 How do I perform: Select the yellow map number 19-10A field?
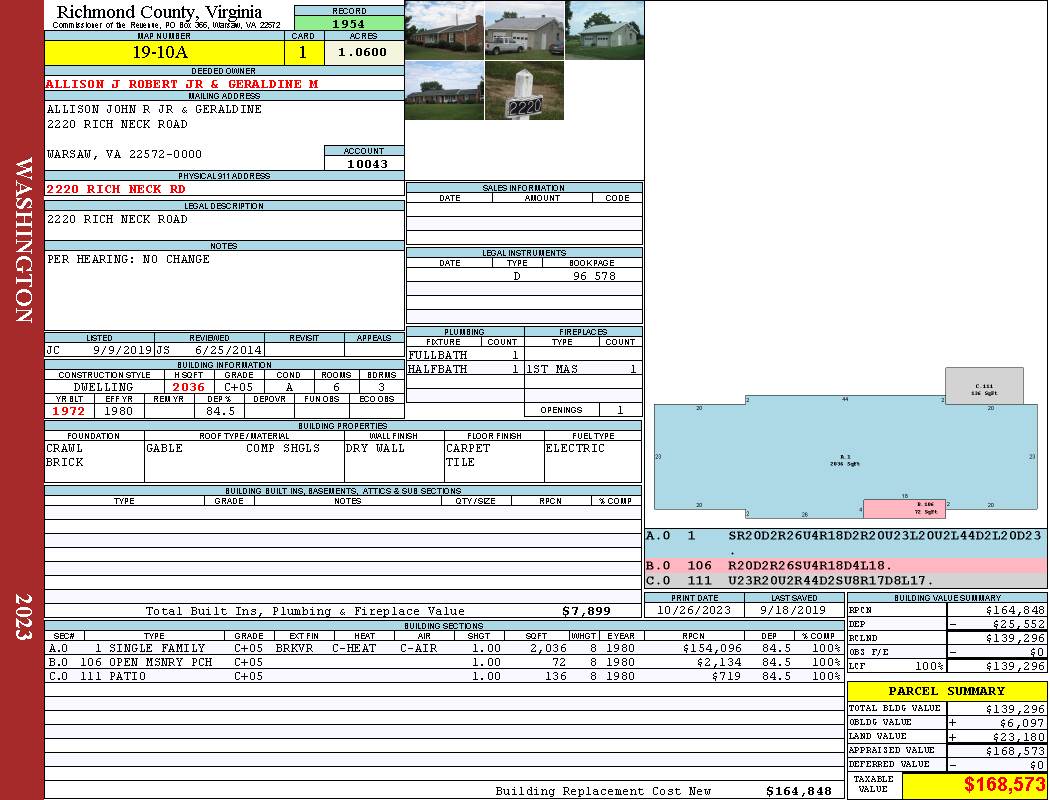(x=164, y=52)
